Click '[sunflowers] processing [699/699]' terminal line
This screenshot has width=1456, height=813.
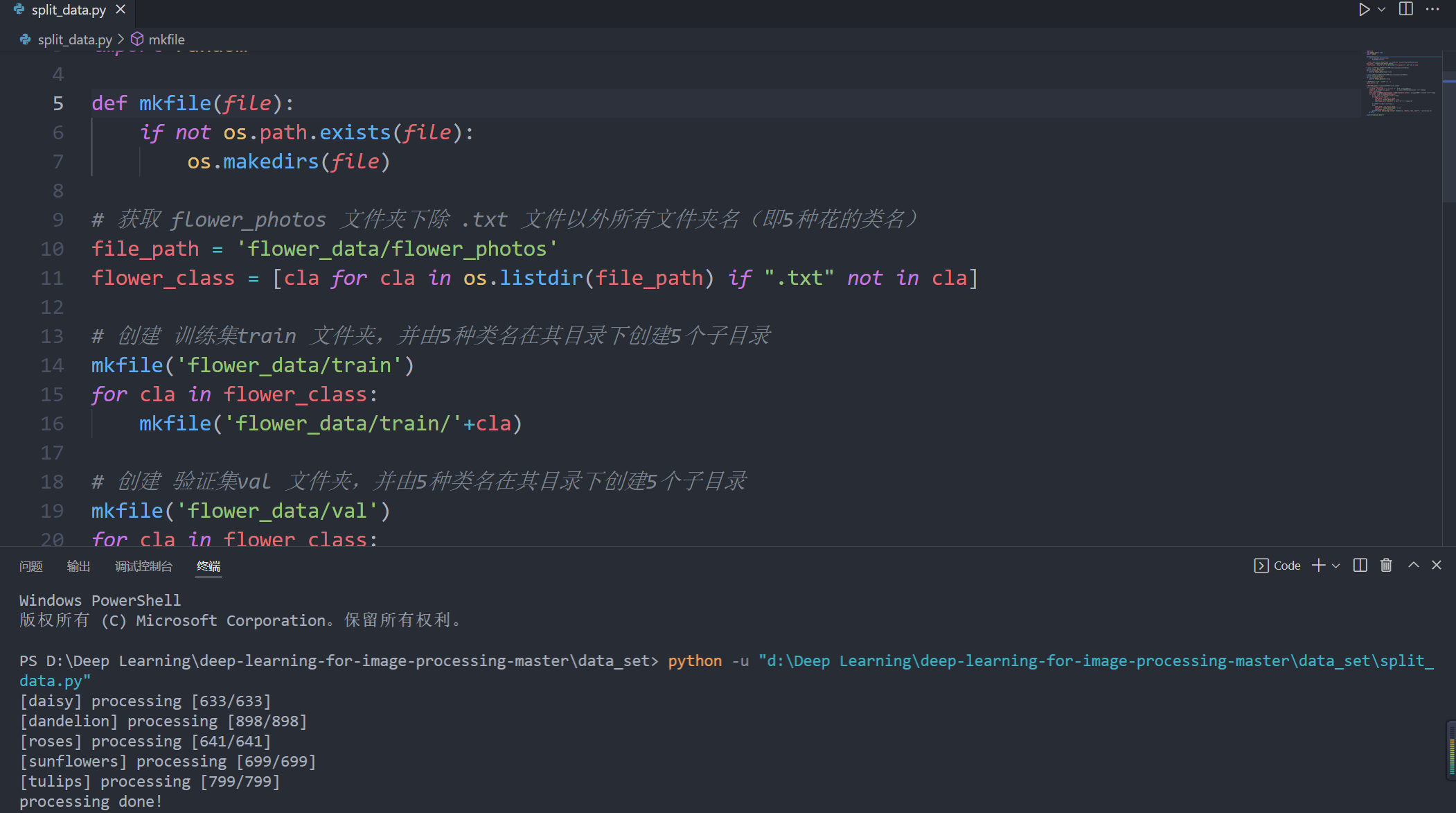click(x=168, y=761)
